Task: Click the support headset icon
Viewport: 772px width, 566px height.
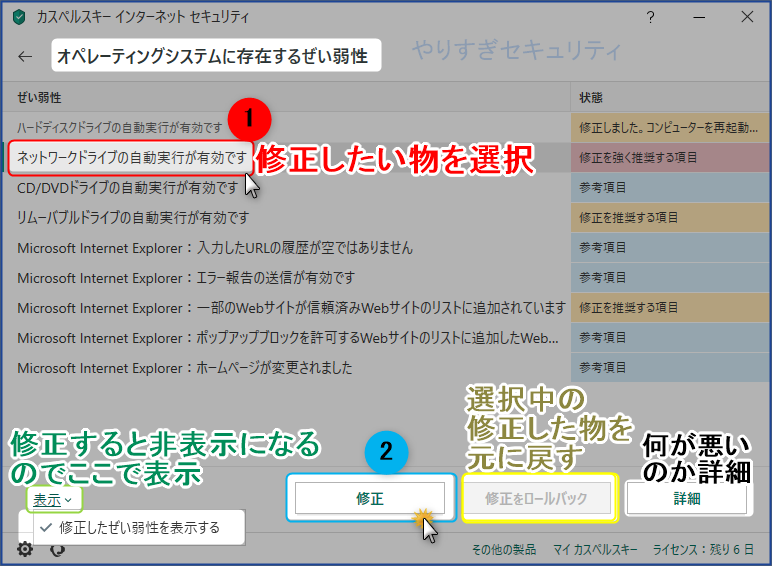Action: pyautogui.click(x=58, y=550)
